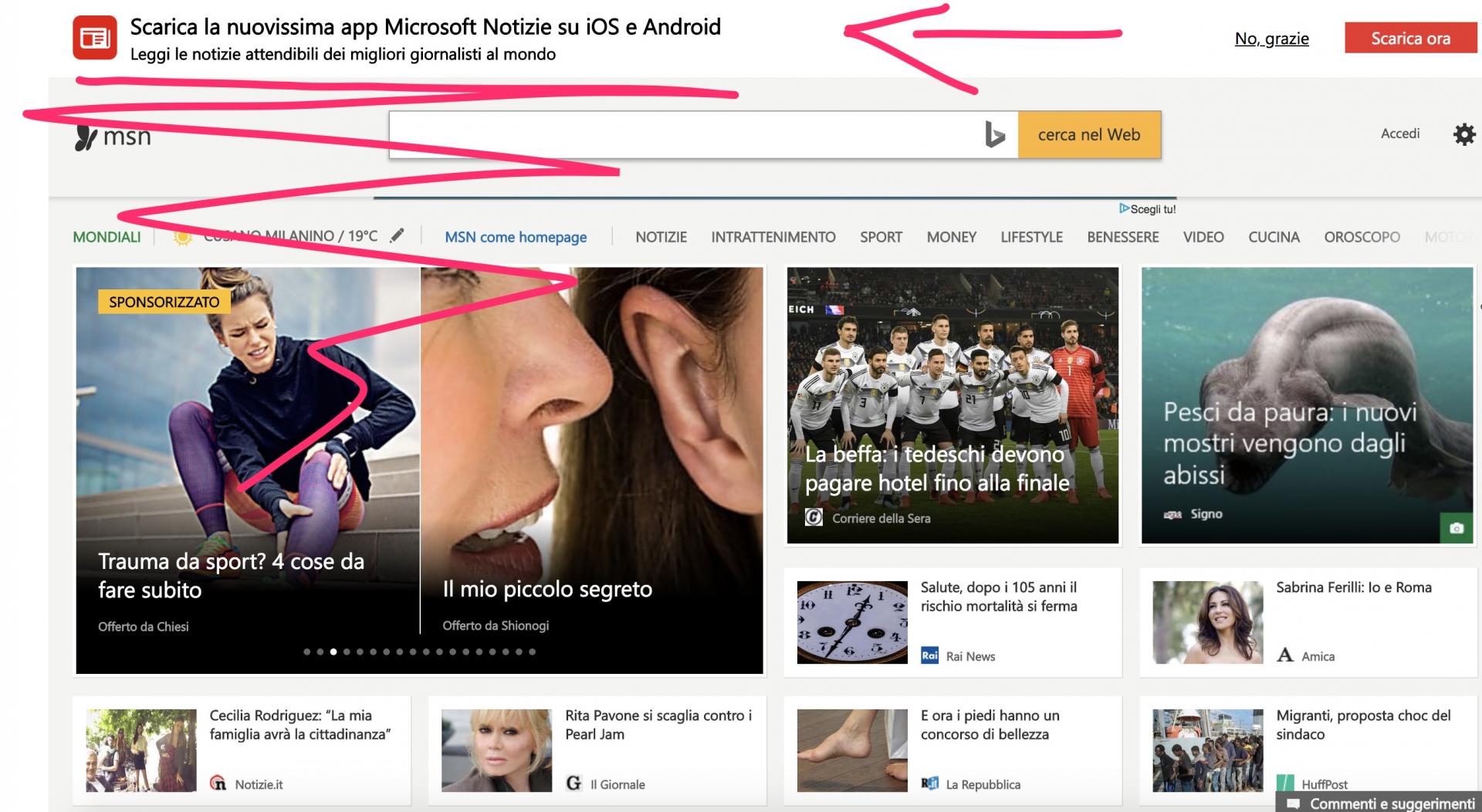
Task: Open the MONEY section
Action: 951,237
